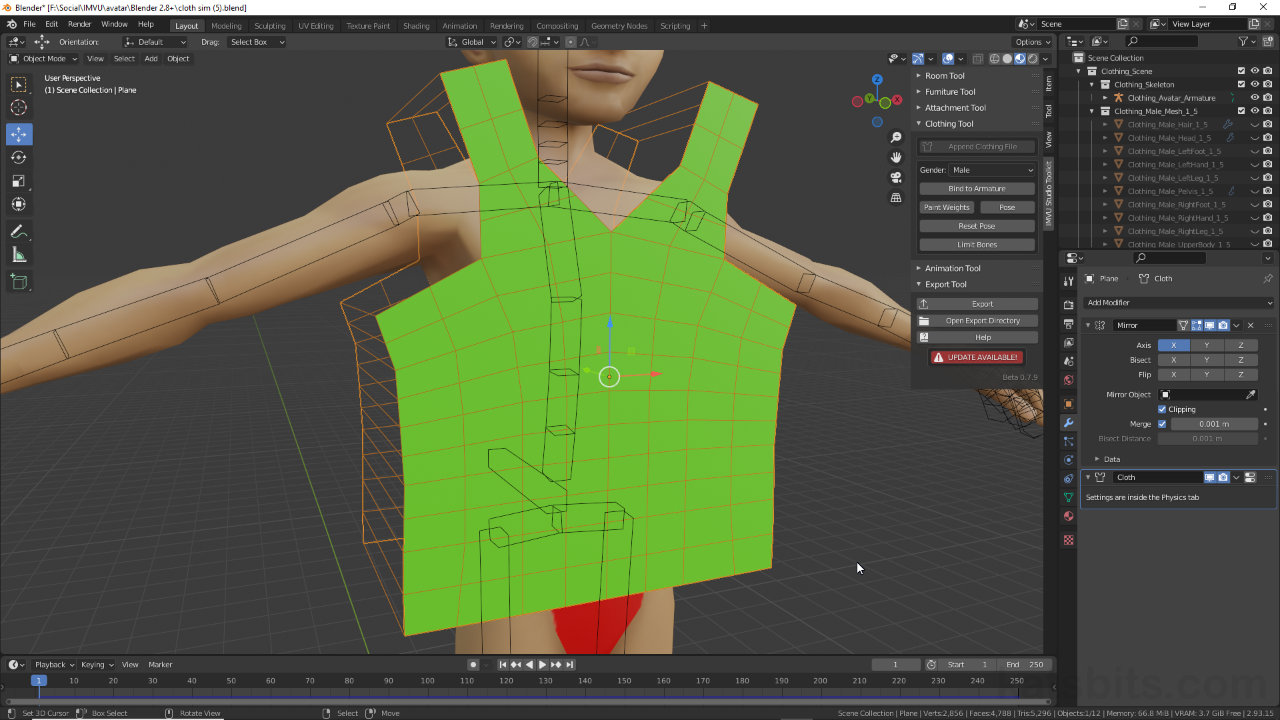The width and height of the screenshot is (1280, 720).
Task: Adjust the Merge distance 0.001 m field
Action: coord(1215,424)
